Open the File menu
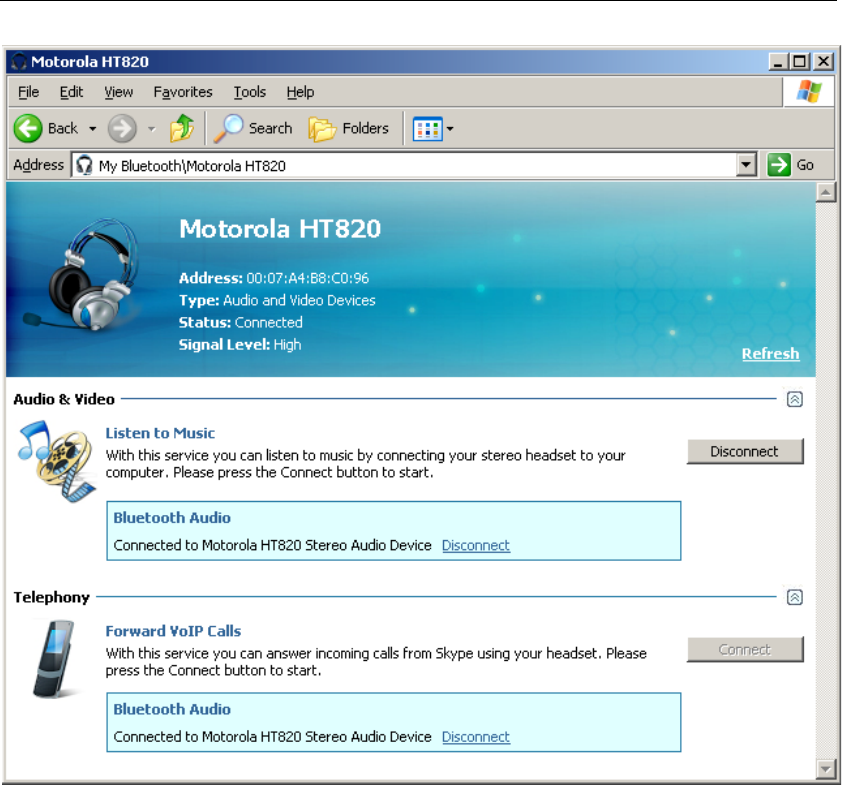The height and width of the screenshot is (785, 842). 28,92
